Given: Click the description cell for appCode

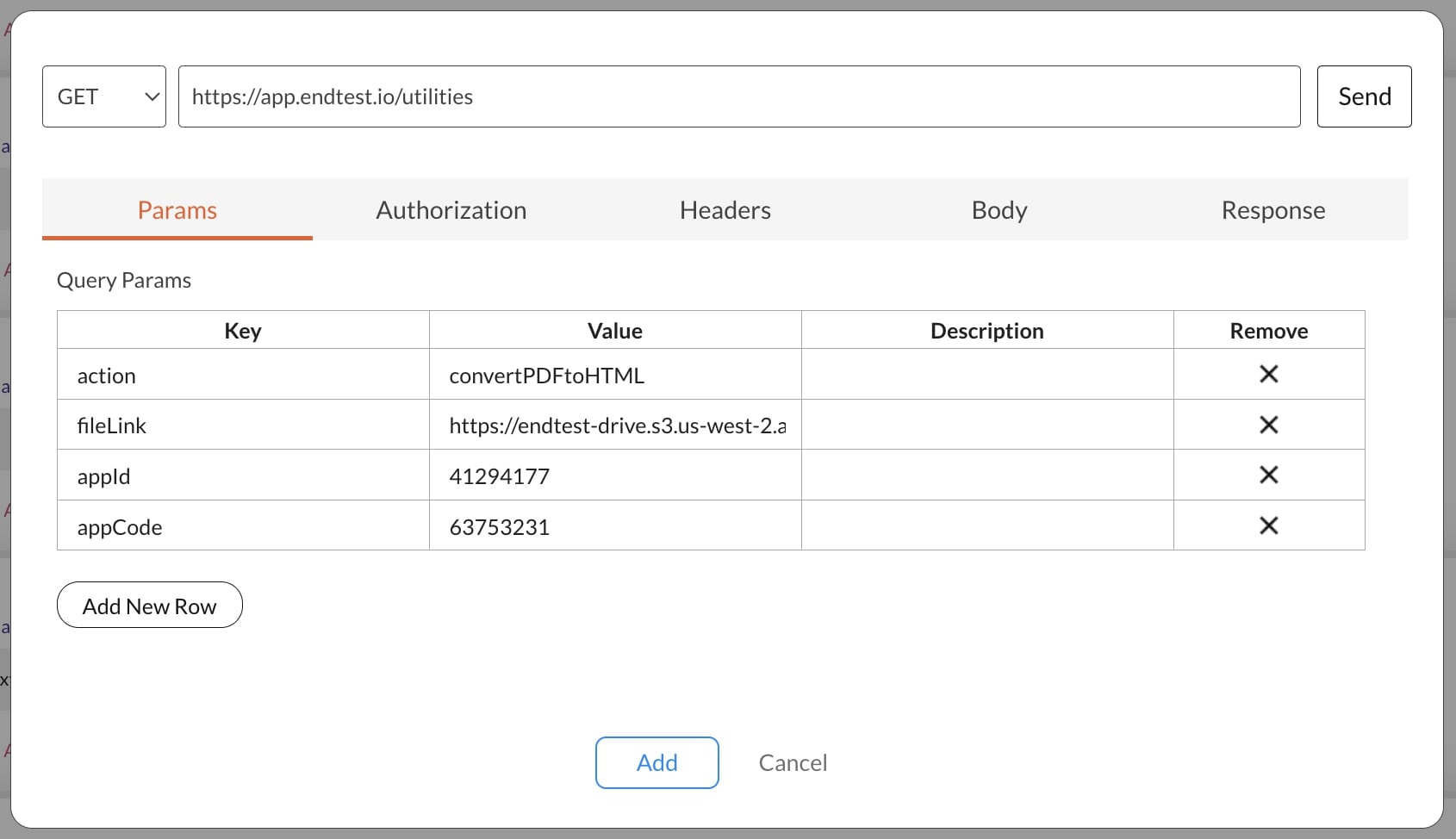Looking at the screenshot, I should tap(986, 525).
